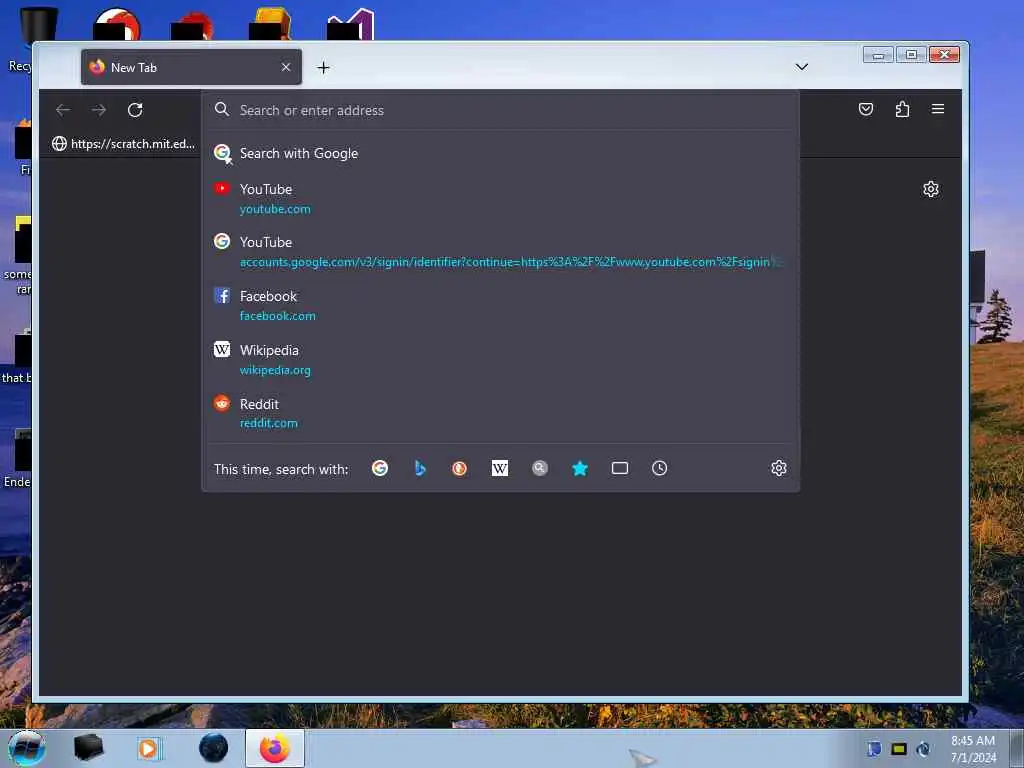The image size is (1024, 768).
Task: Open the Firefox hamburger menu
Action: (938, 109)
